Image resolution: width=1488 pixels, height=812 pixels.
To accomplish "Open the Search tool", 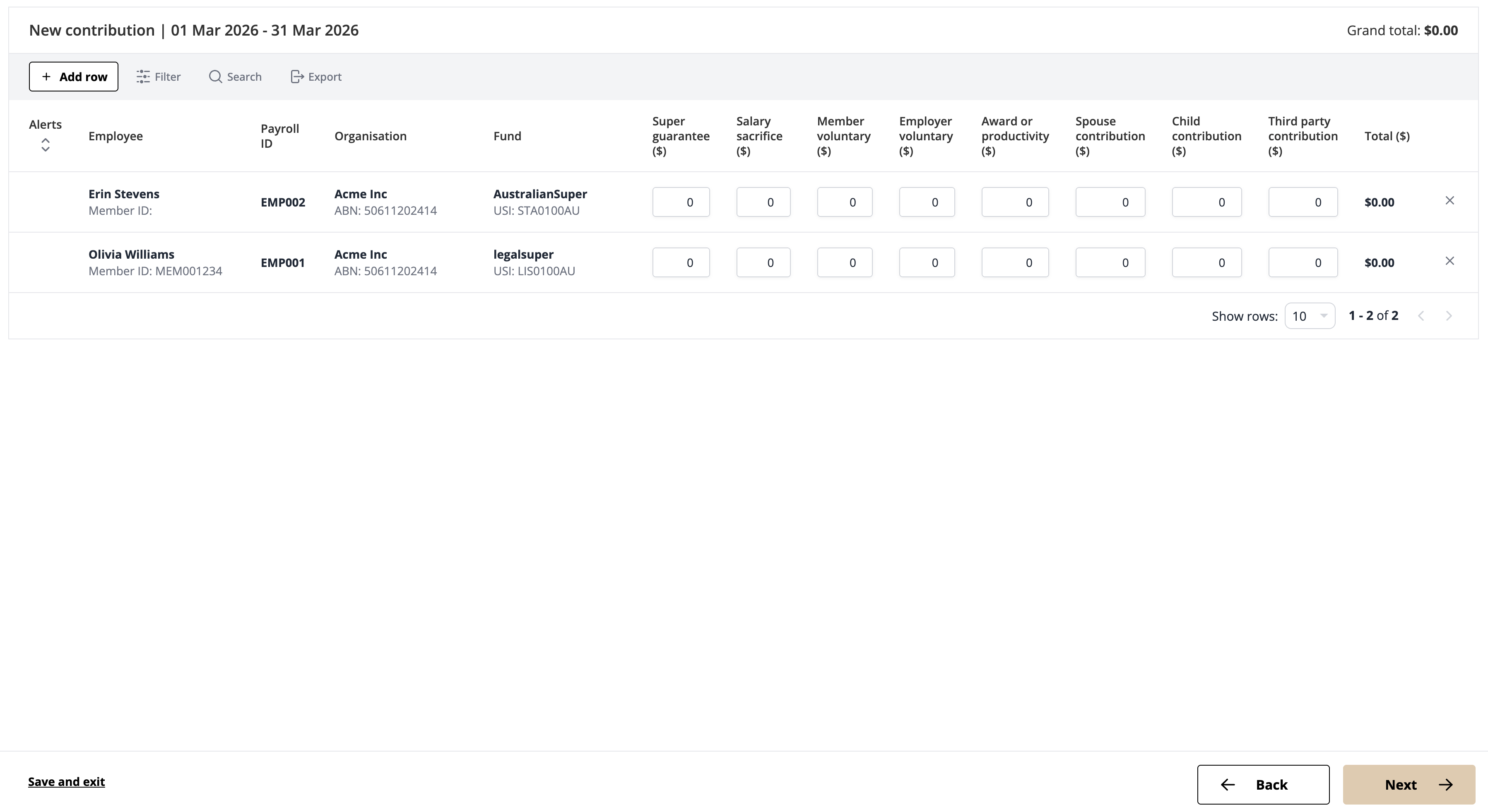I will [235, 76].
